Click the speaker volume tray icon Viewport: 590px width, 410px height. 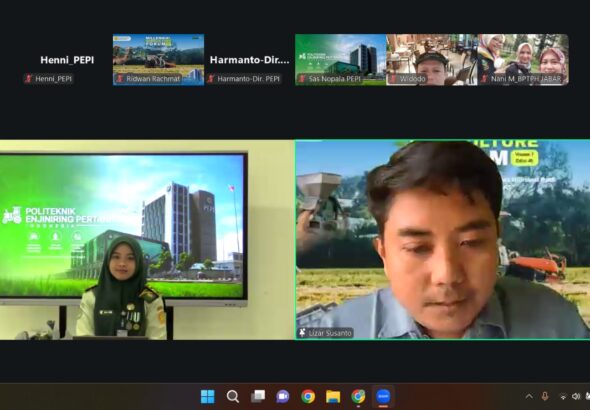(x=576, y=396)
